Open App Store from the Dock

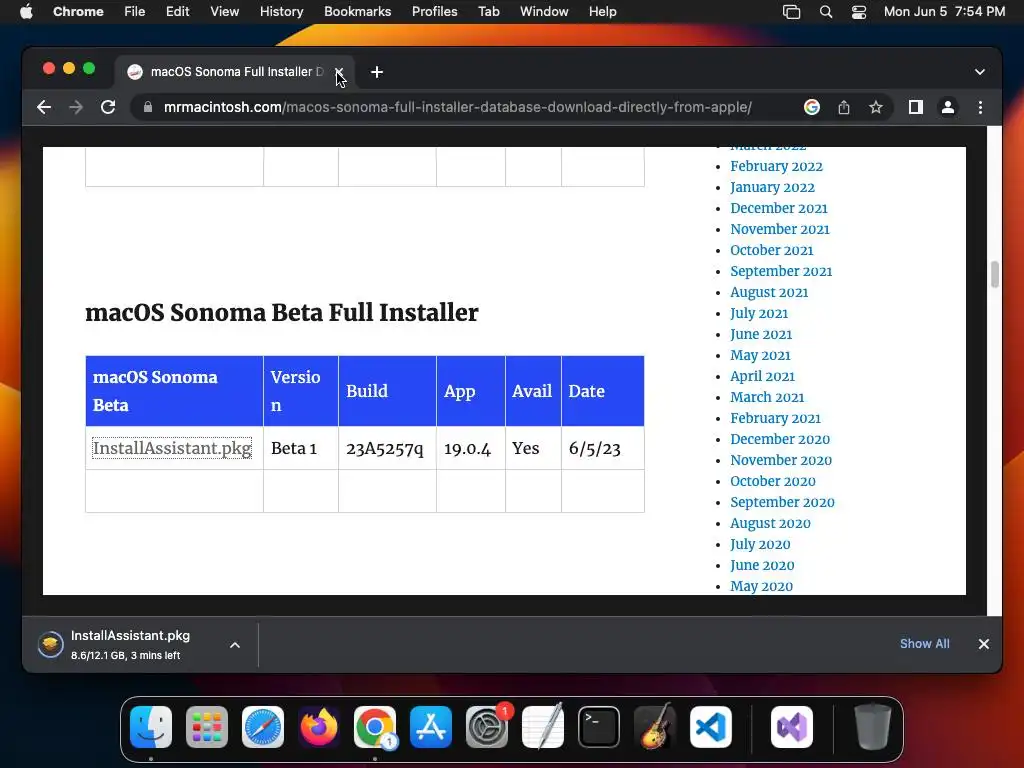click(x=431, y=727)
